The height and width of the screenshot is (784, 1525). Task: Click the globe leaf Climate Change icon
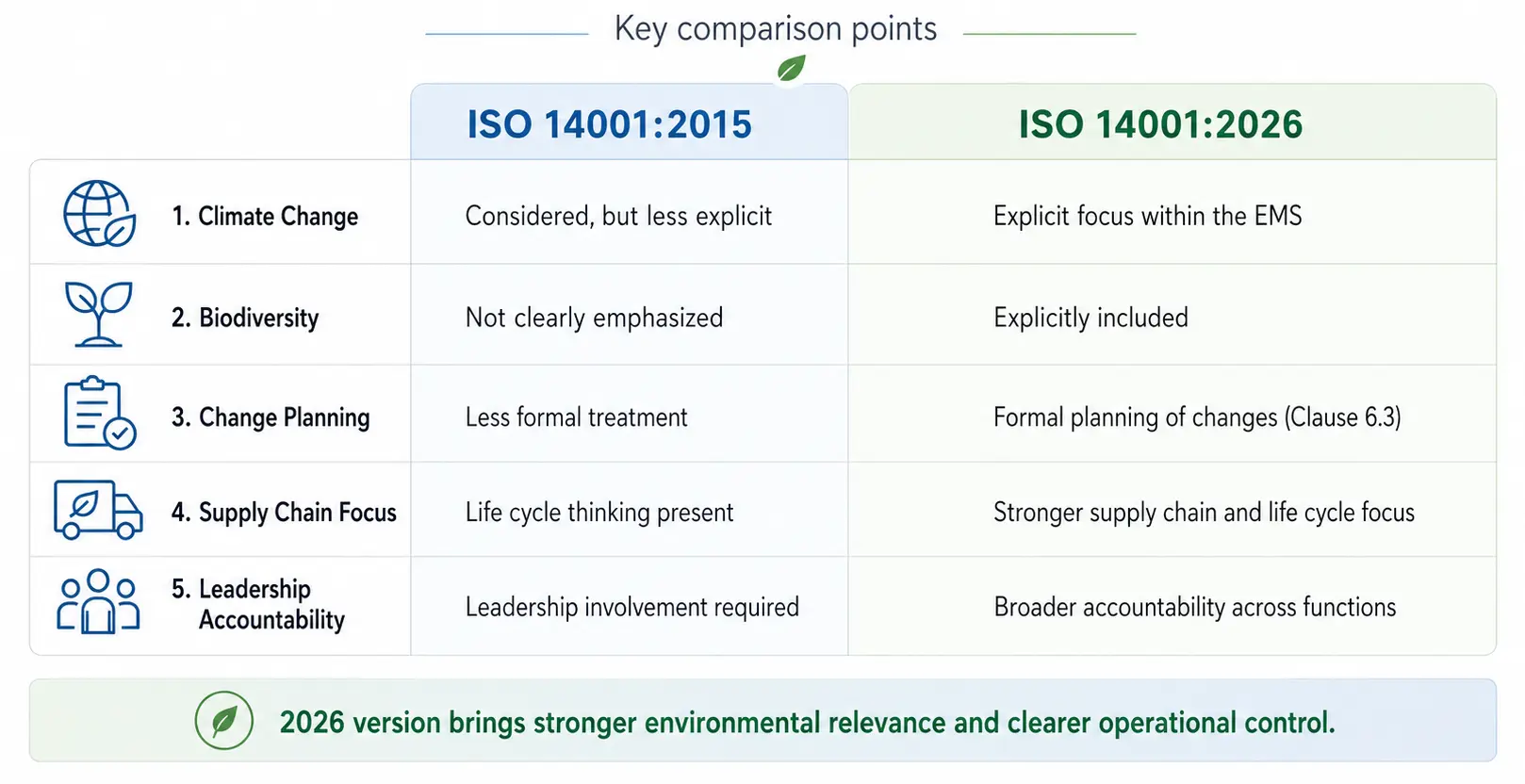[x=99, y=214]
